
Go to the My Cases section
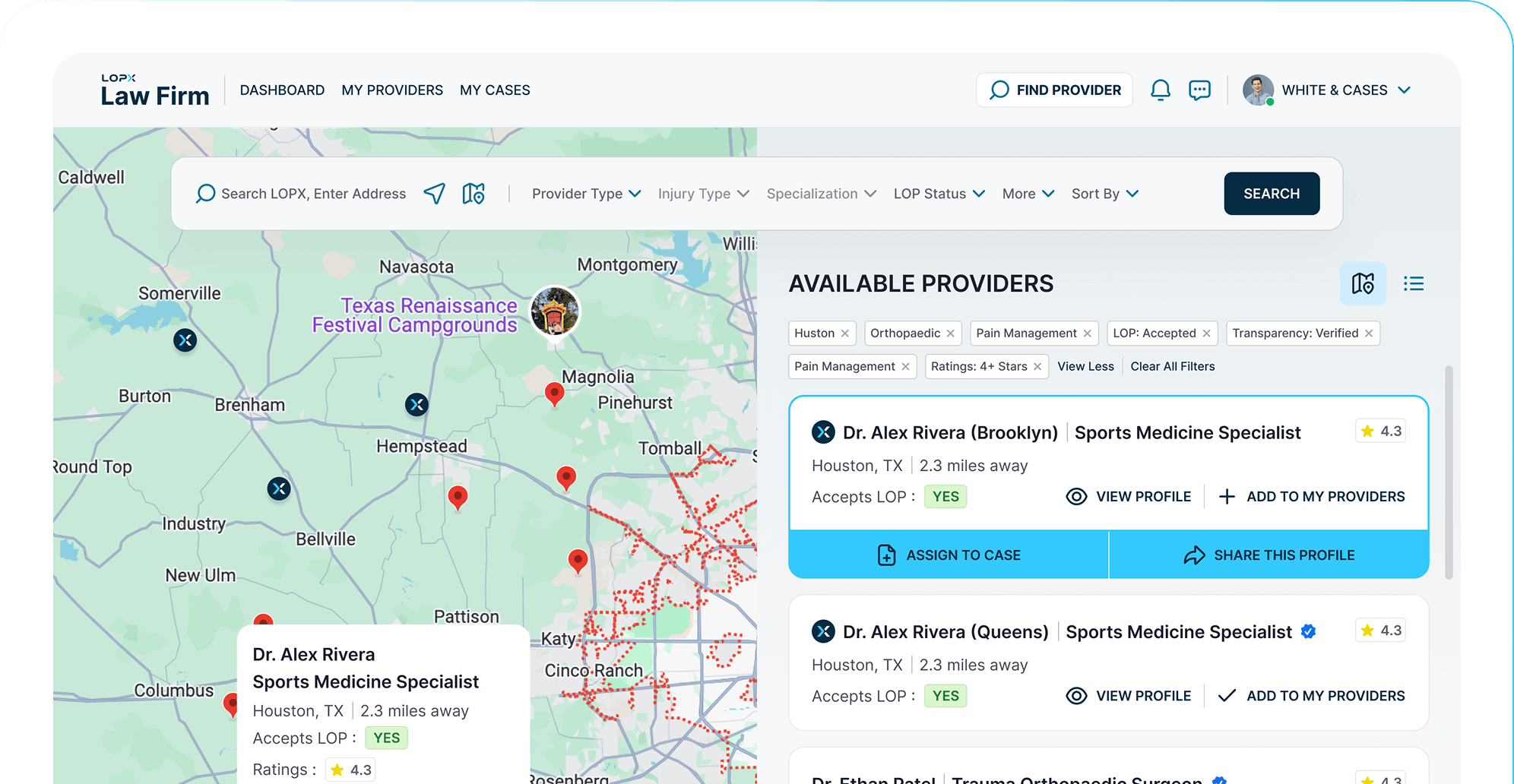click(495, 90)
